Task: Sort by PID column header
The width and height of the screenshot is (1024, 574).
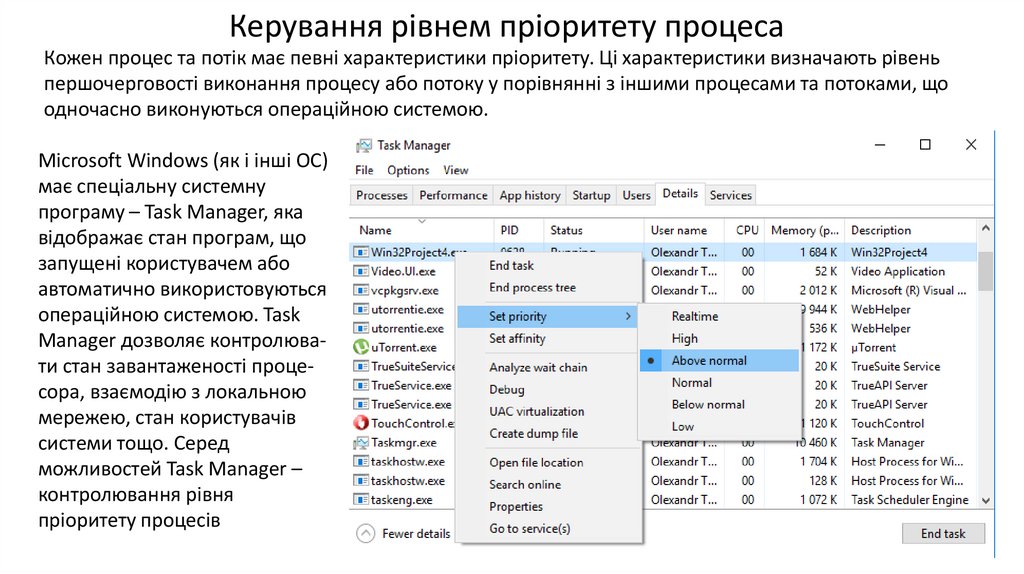Action: click(x=519, y=230)
